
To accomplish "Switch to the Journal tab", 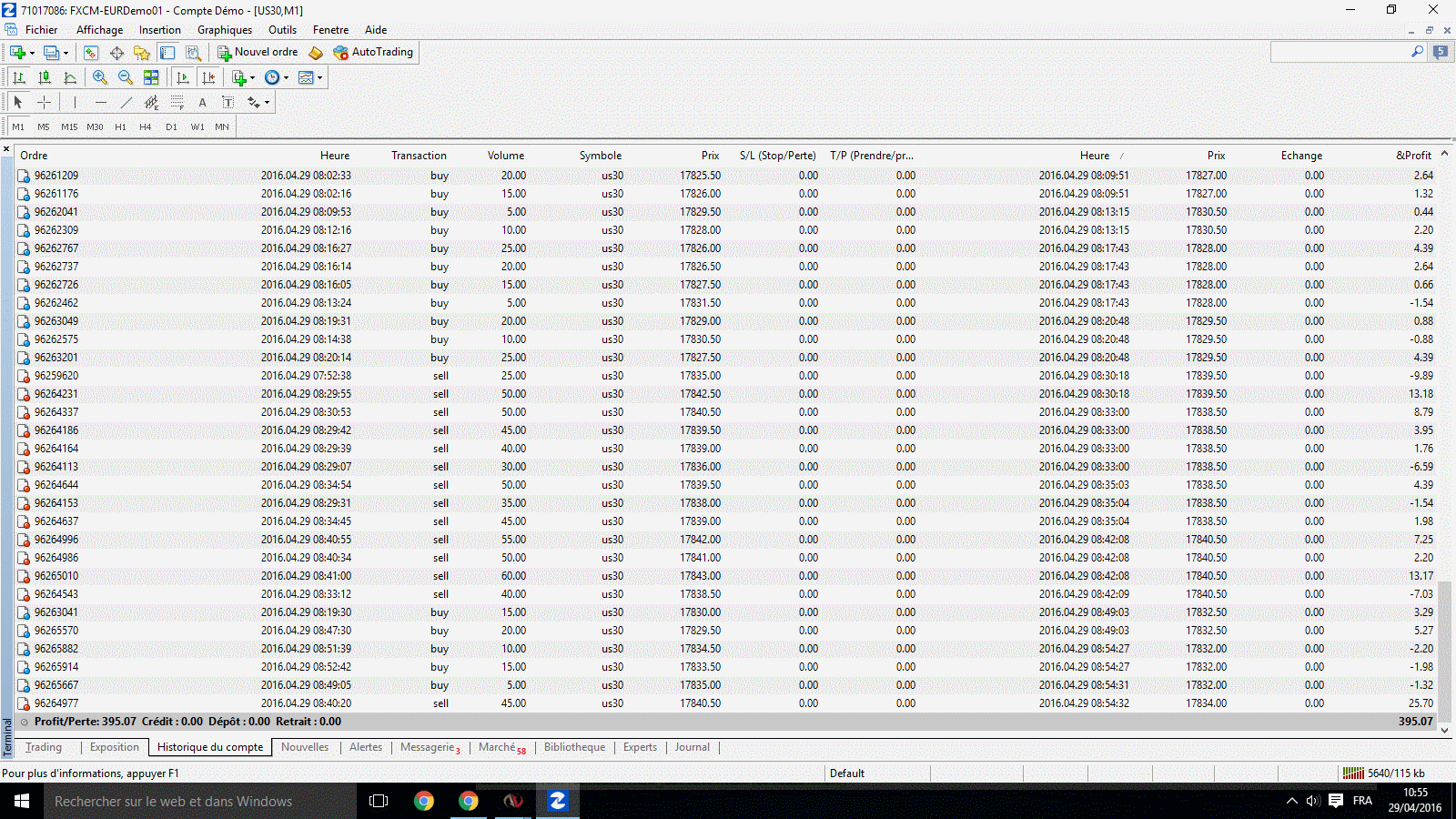I will [x=692, y=747].
